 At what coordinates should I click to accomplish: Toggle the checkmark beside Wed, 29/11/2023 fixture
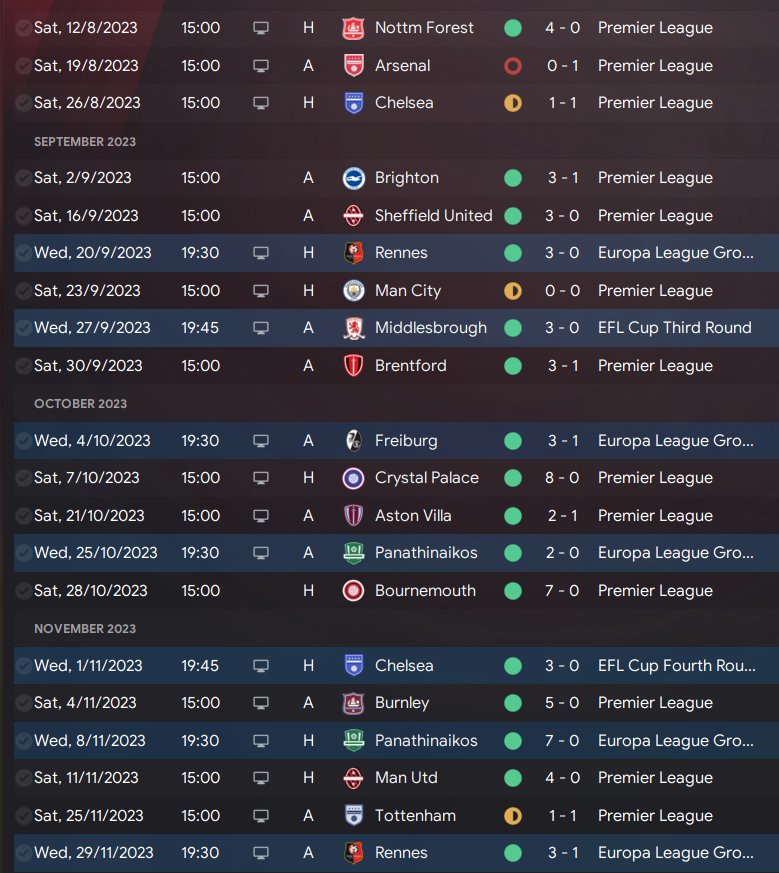point(23,853)
